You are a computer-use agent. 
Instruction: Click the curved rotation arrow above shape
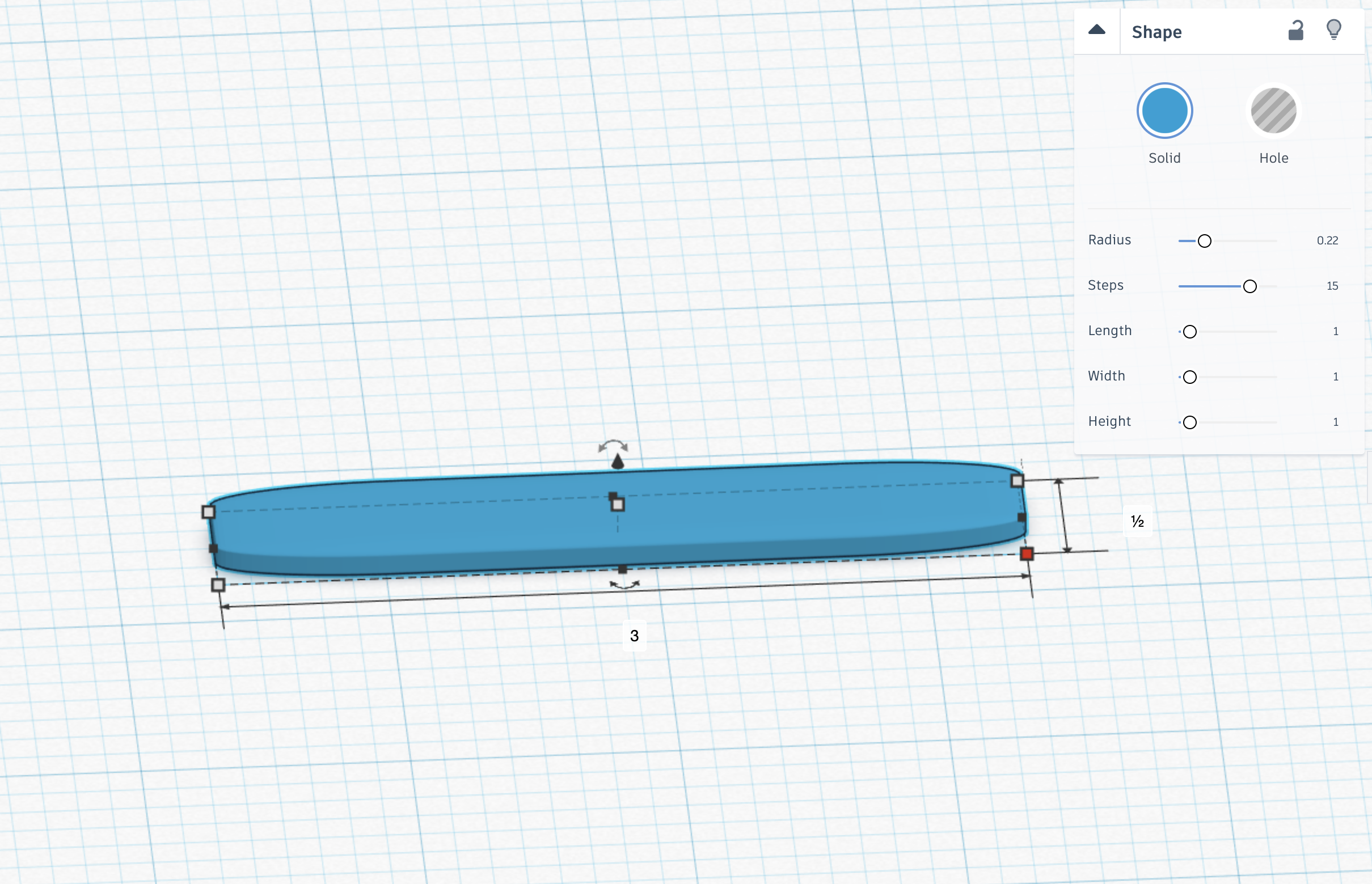point(613,446)
